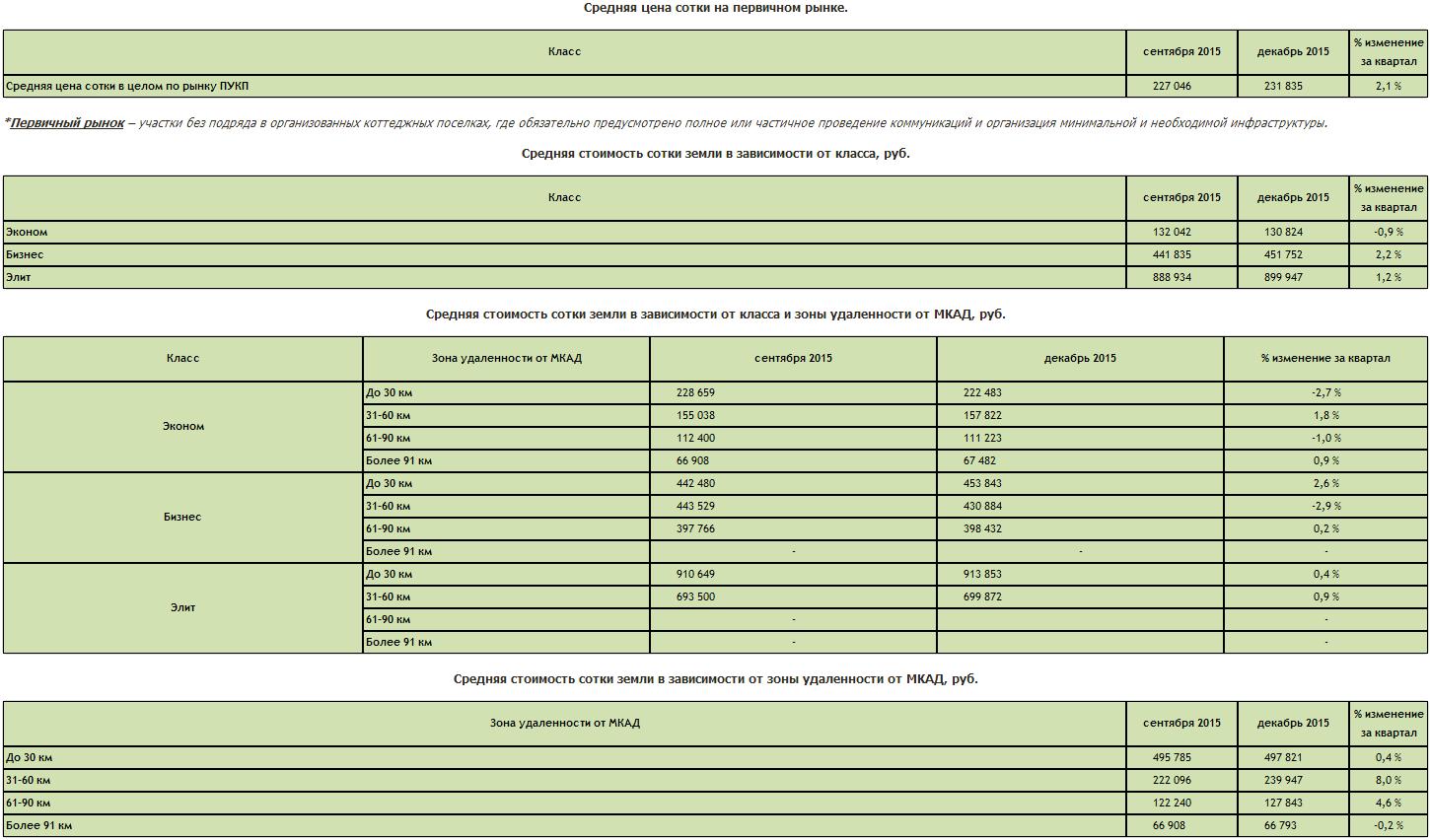Select the 2,6 % cell
This screenshot has height=840, width=1430.
pyautogui.click(x=1325, y=484)
